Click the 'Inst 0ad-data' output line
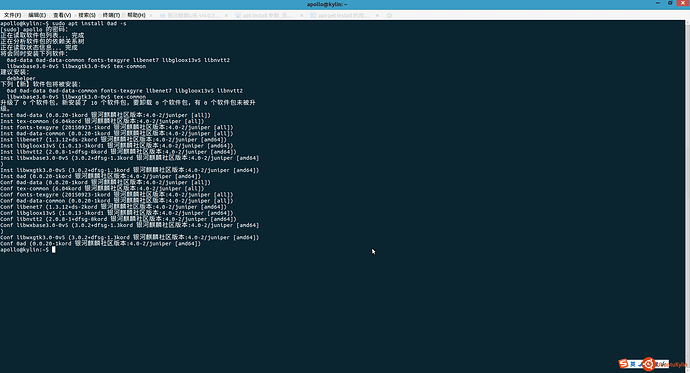Screen dimensions: 690x373 pyautogui.click(x=106, y=115)
